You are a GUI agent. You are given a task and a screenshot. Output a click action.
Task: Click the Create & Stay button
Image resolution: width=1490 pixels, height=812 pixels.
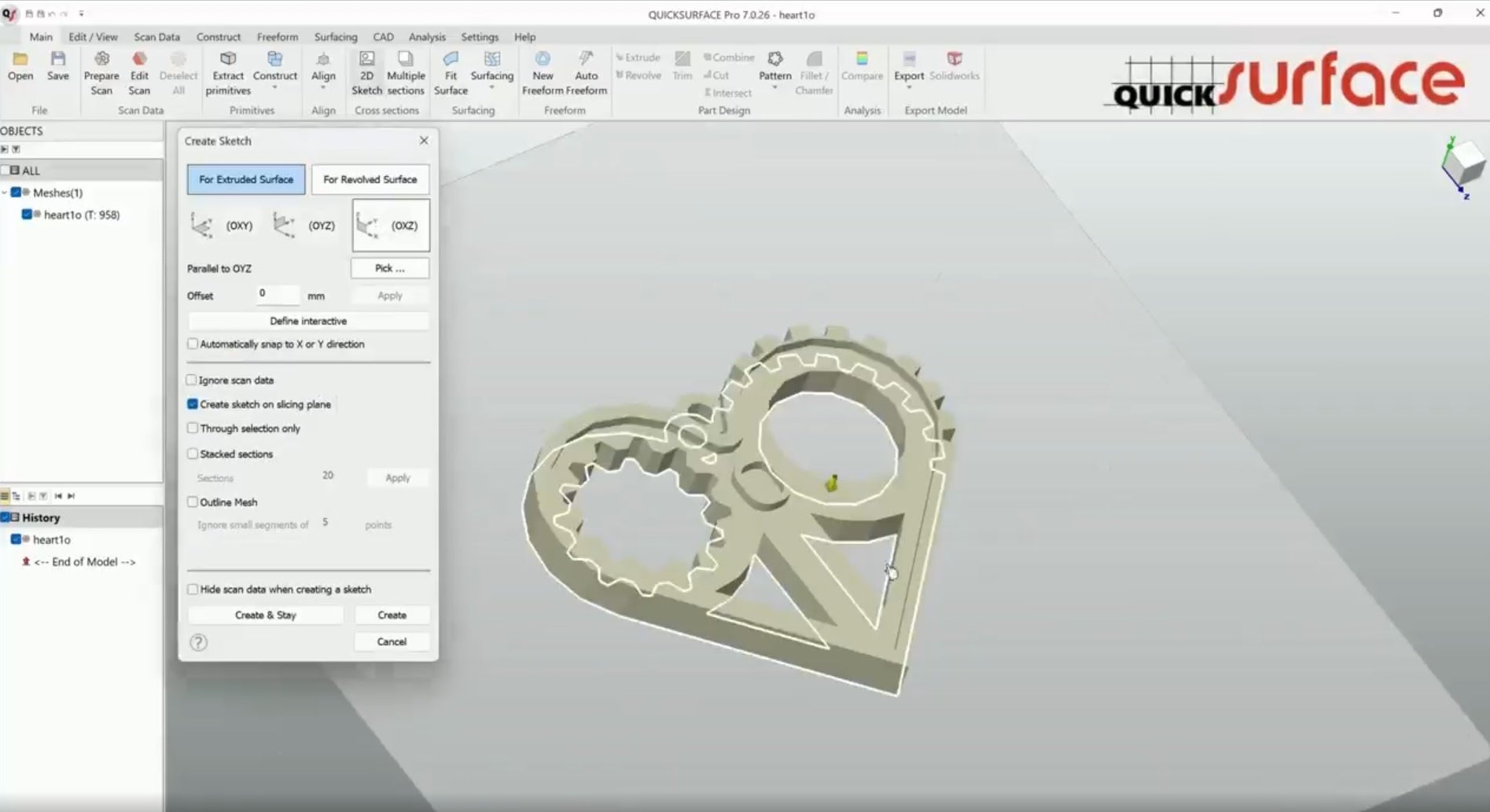[266, 615]
